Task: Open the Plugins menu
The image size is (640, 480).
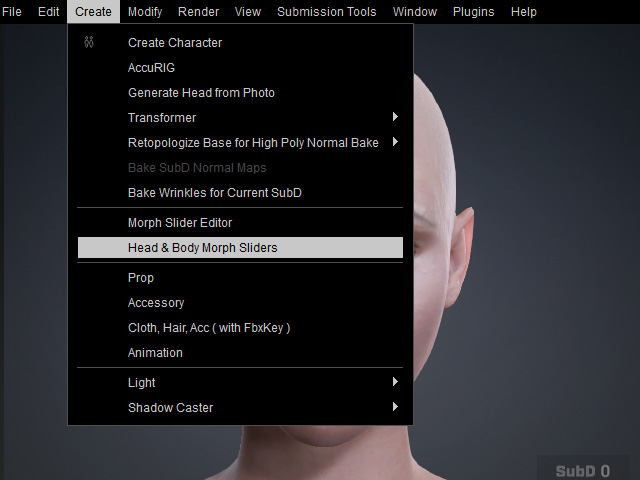Action: pyautogui.click(x=473, y=11)
